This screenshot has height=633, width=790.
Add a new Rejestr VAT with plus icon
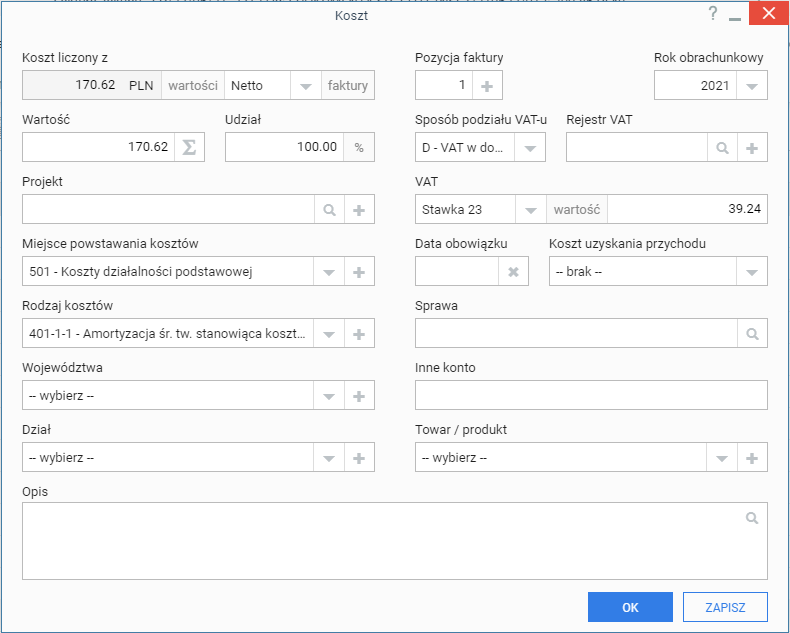click(752, 147)
